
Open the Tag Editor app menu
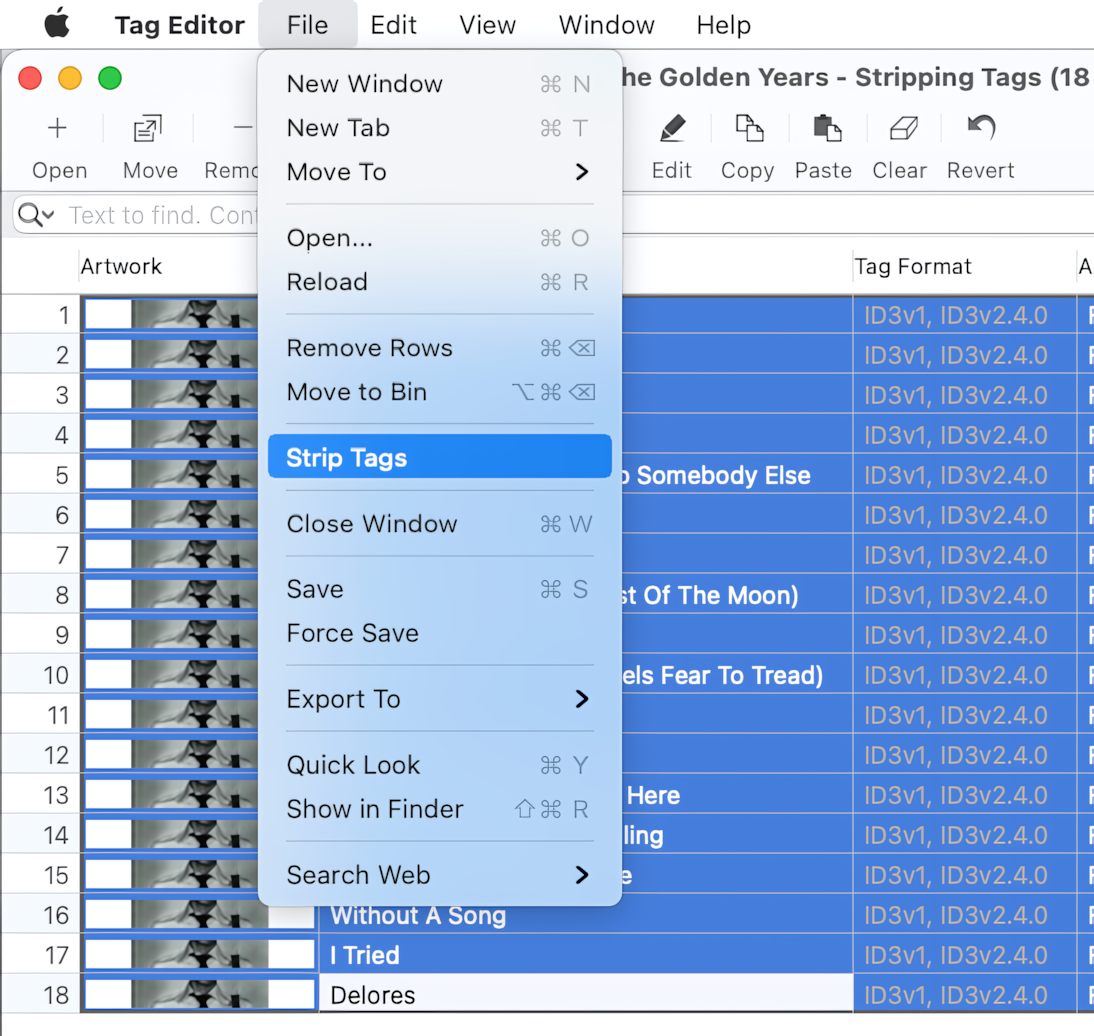click(179, 25)
